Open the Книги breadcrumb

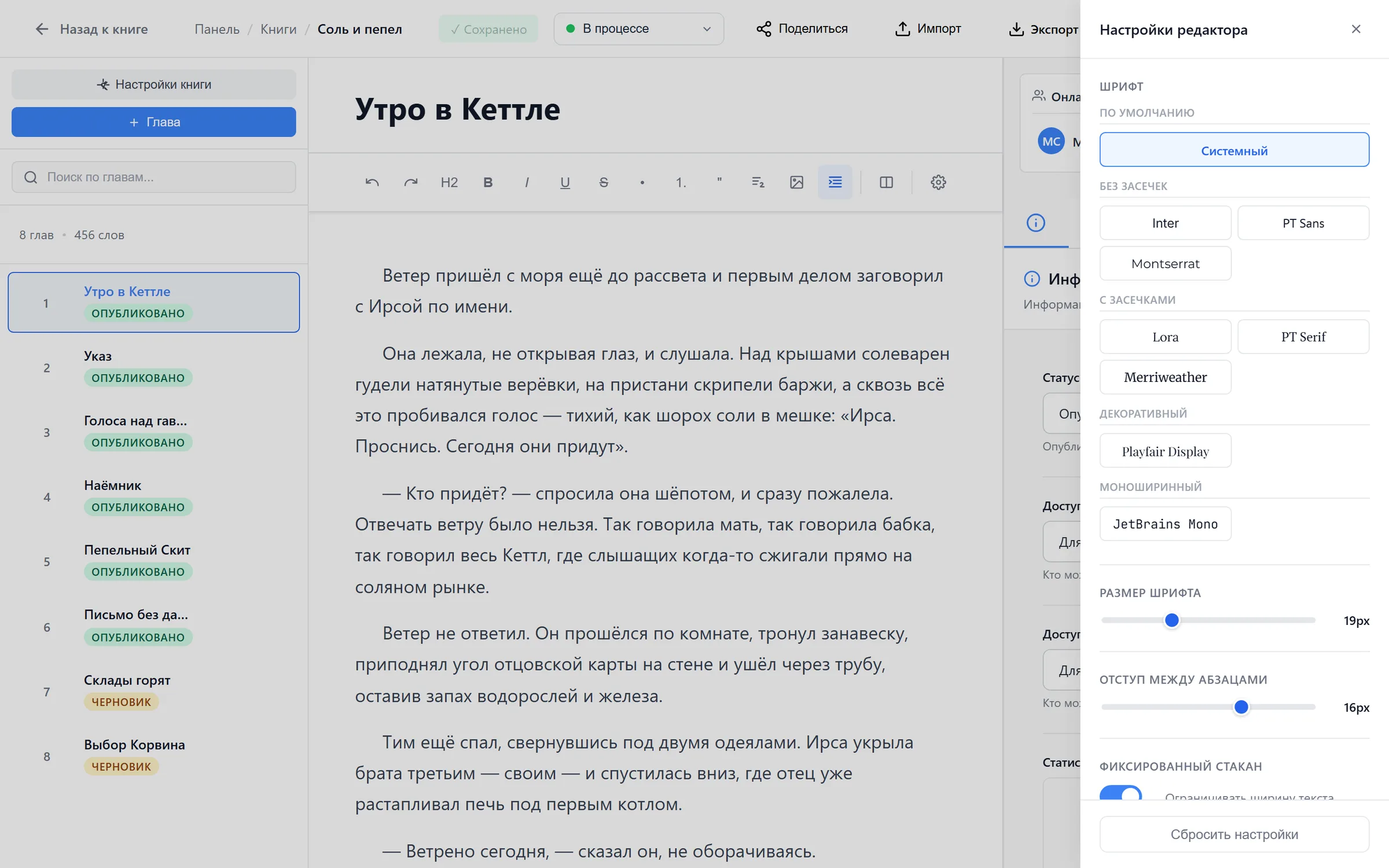click(x=278, y=29)
